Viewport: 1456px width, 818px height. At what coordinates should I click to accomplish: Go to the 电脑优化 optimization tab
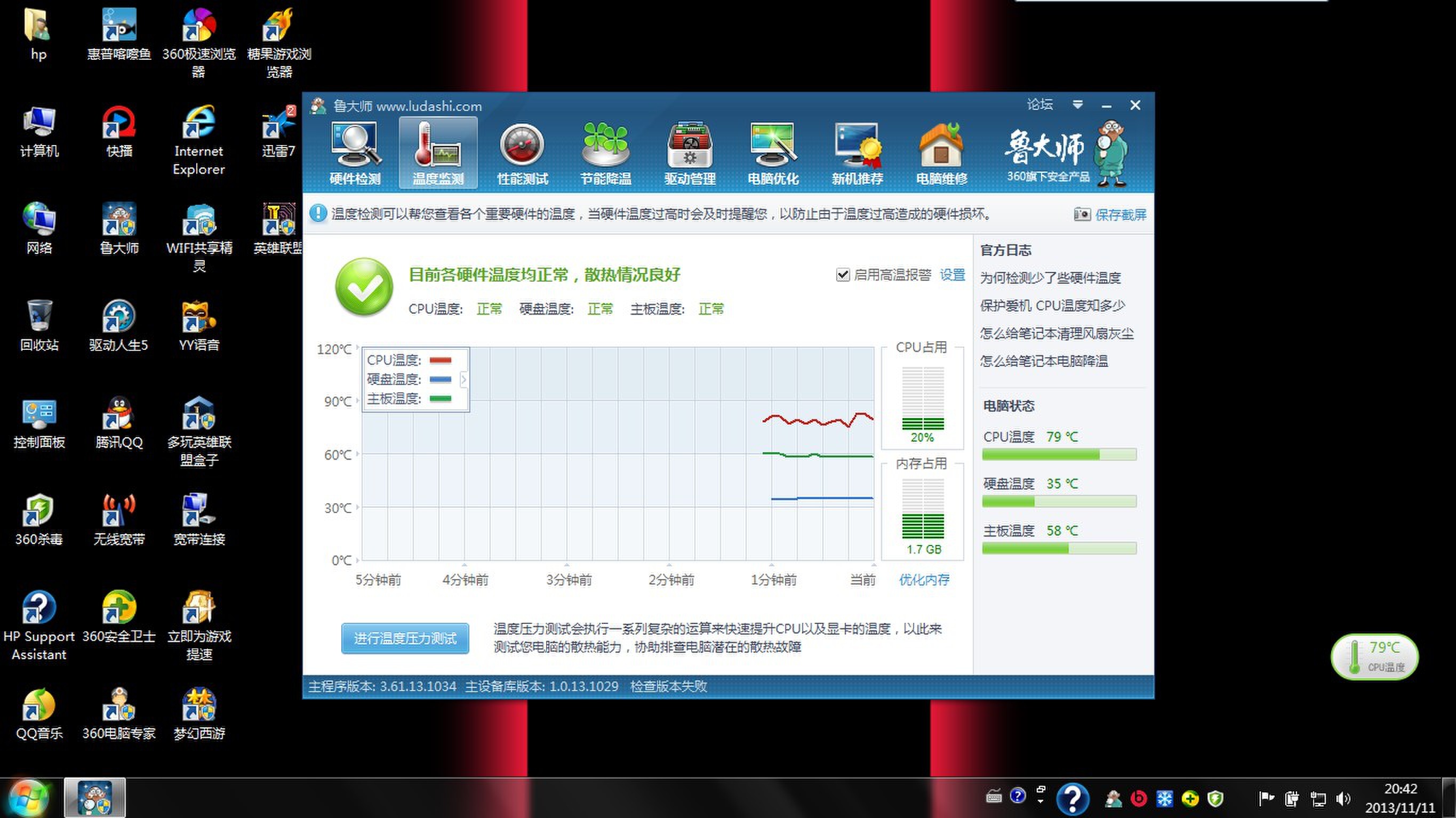(773, 153)
